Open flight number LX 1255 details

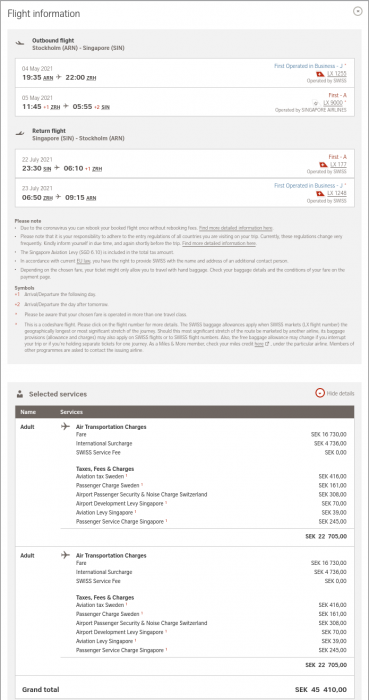(337, 74)
